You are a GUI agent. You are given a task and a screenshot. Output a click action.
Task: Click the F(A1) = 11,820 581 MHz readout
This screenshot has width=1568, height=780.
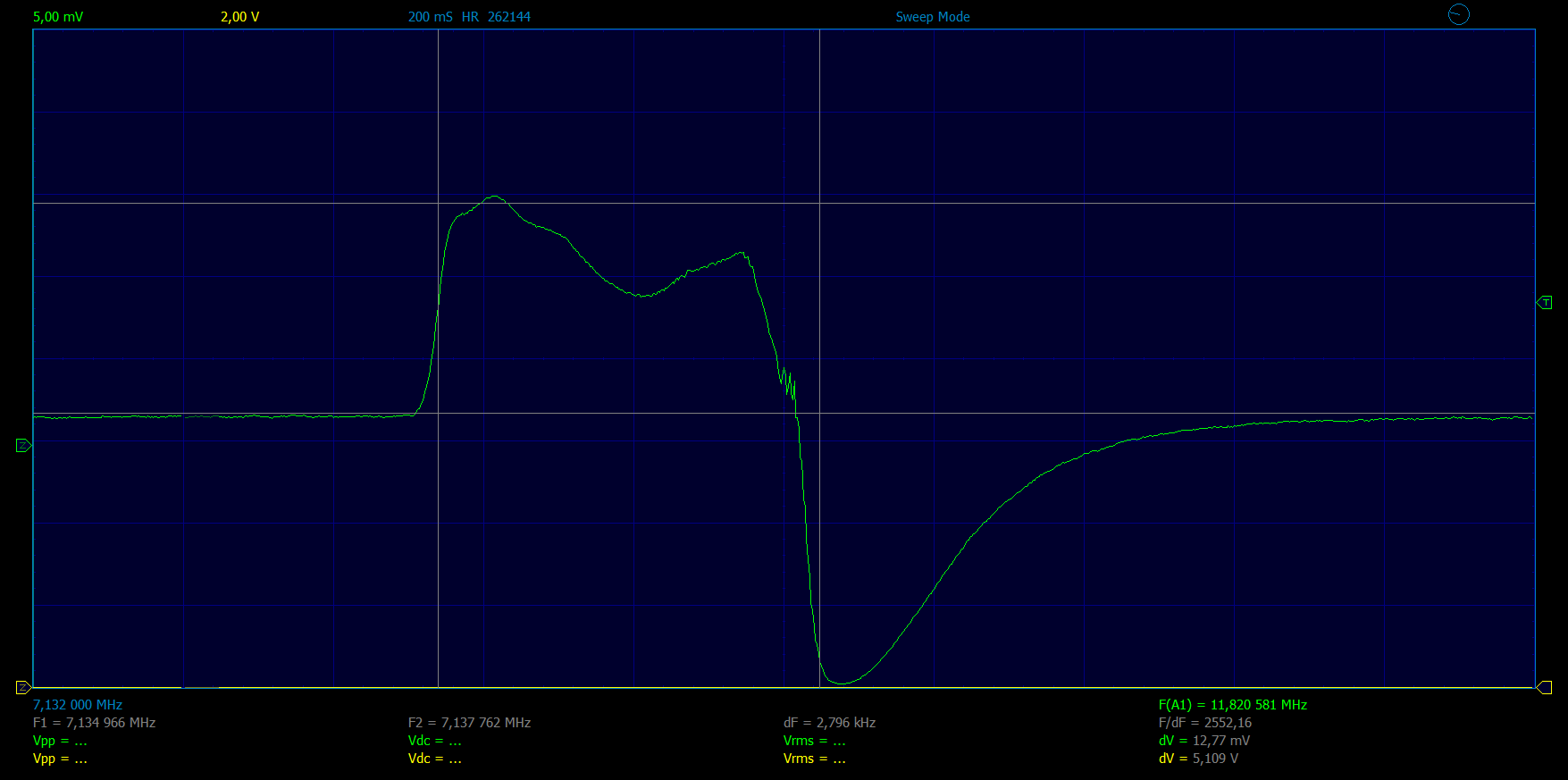coord(1233,705)
